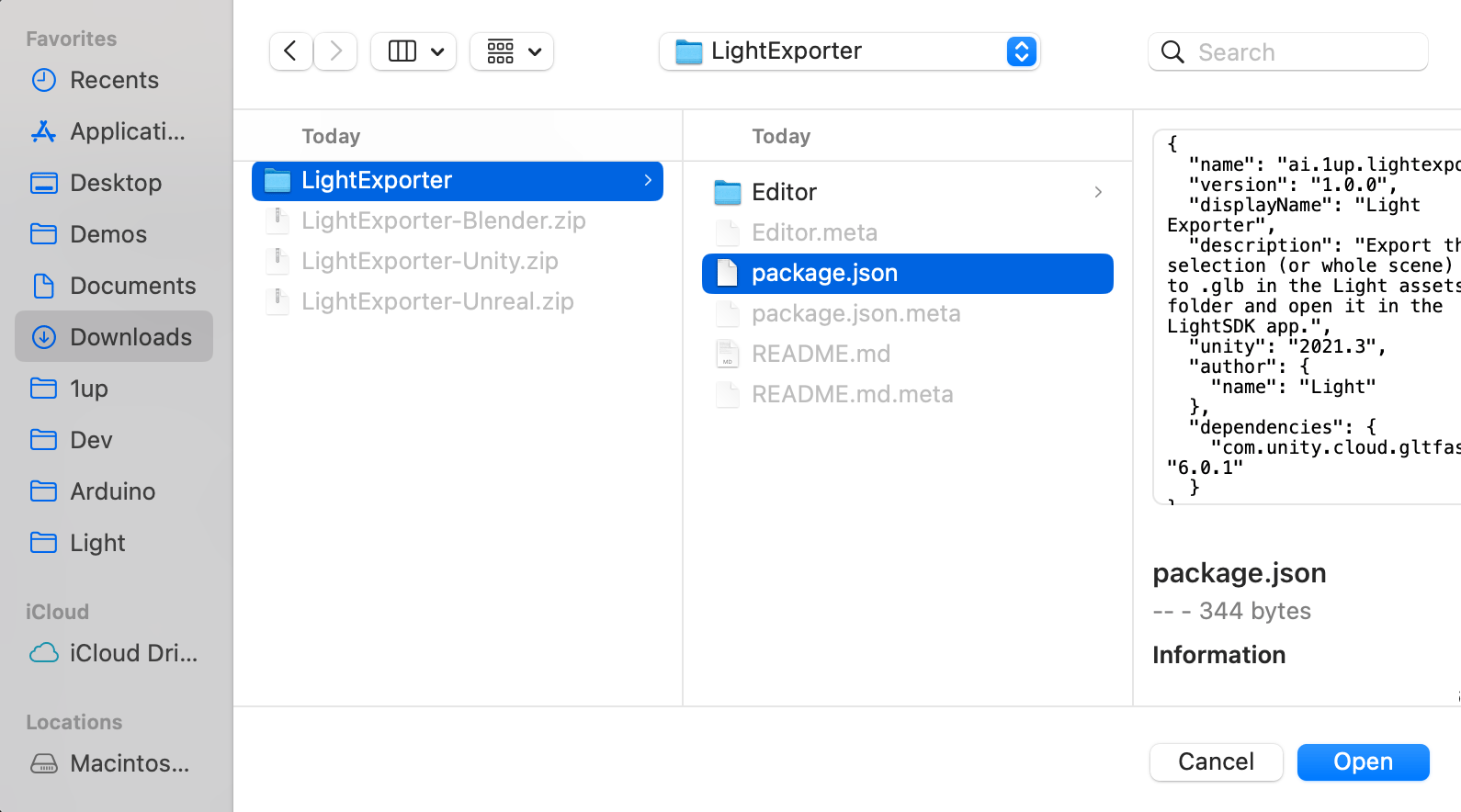Click the package.json document icon
1461x812 pixels.
tap(727, 273)
